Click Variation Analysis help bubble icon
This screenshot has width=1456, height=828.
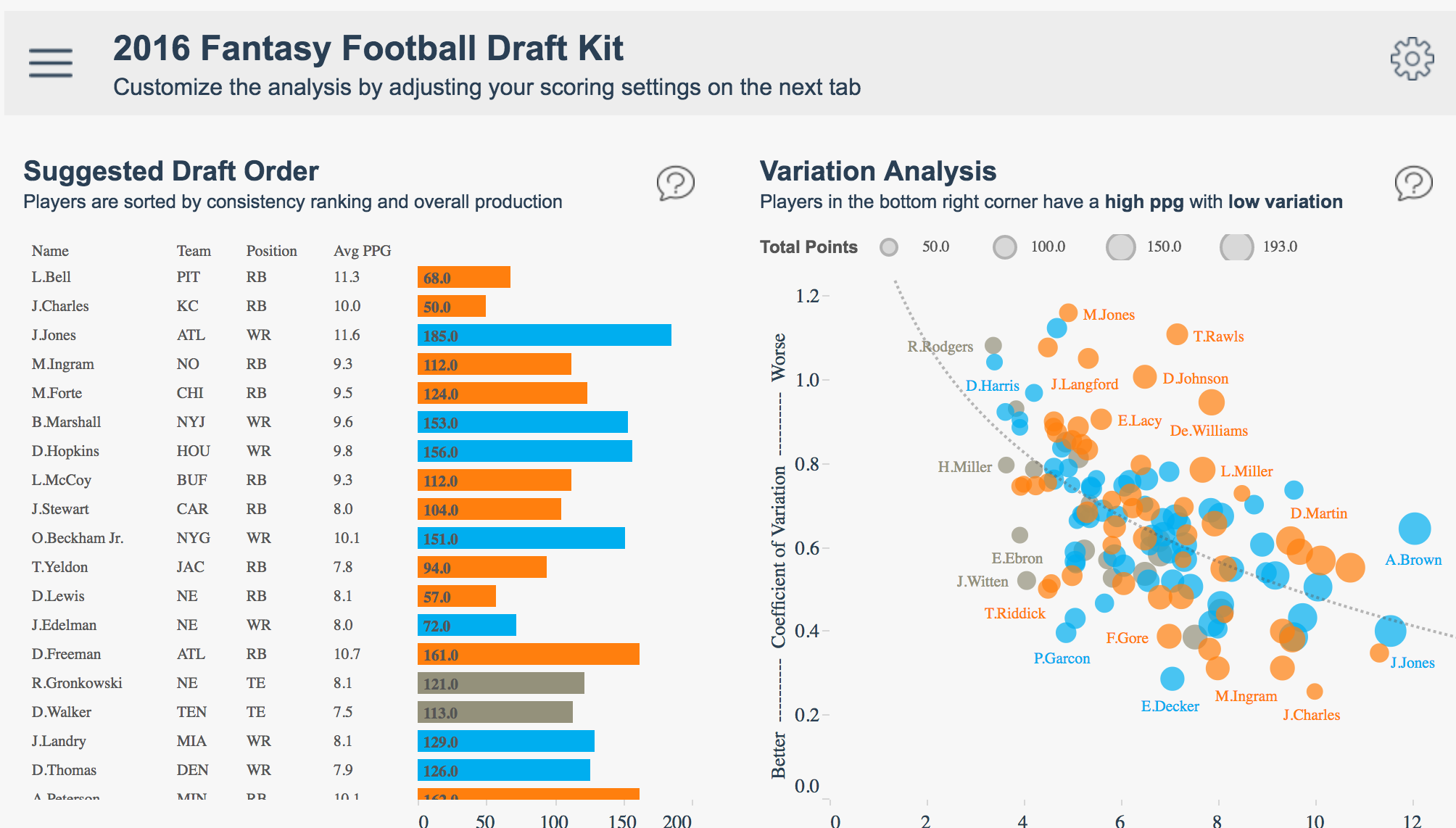click(1413, 183)
